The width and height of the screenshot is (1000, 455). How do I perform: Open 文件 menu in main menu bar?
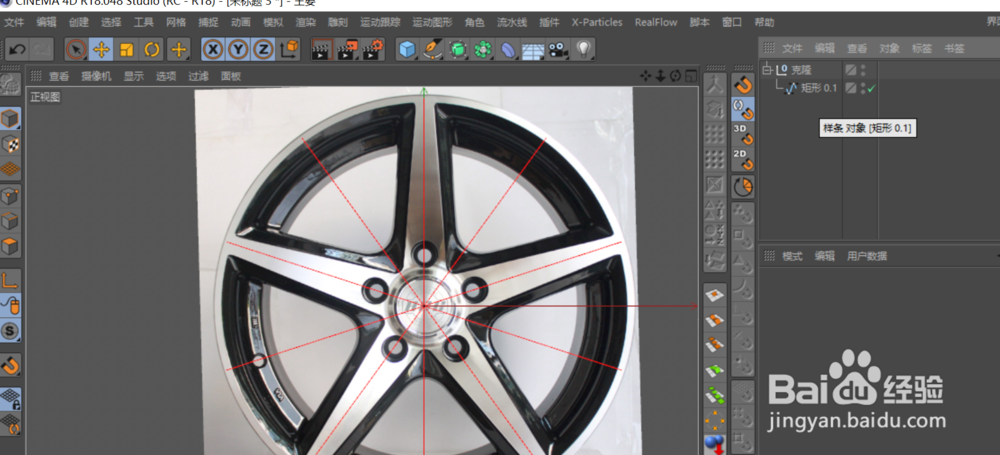click(14, 22)
